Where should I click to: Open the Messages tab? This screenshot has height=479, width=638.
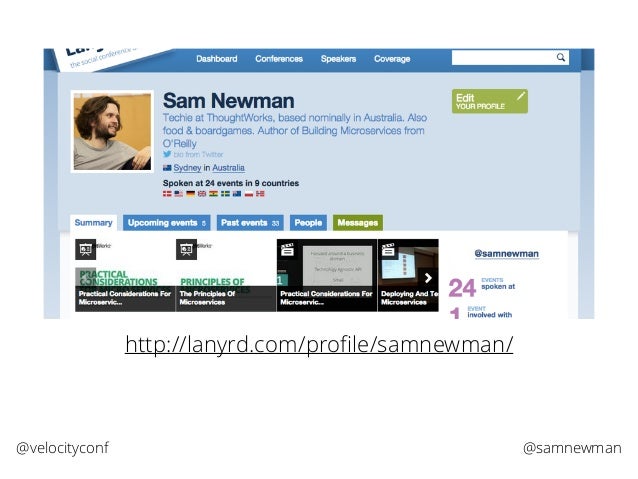(x=358, y=223)
